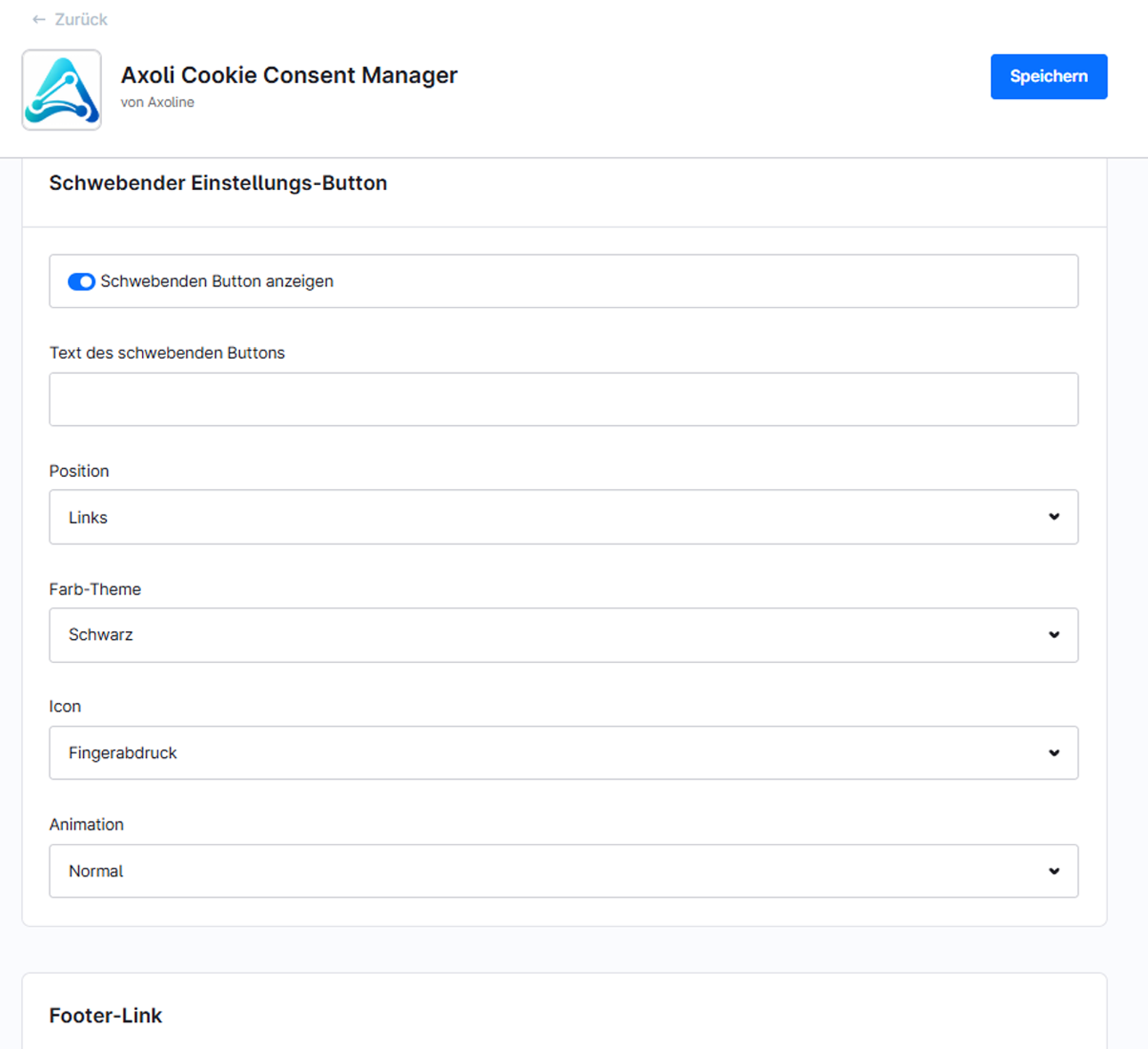Open the Icon dropdown showing Fingerabdruck
Image resolution: width=1148 pixels, height=1049 pixels.
(x=563, y=753)
